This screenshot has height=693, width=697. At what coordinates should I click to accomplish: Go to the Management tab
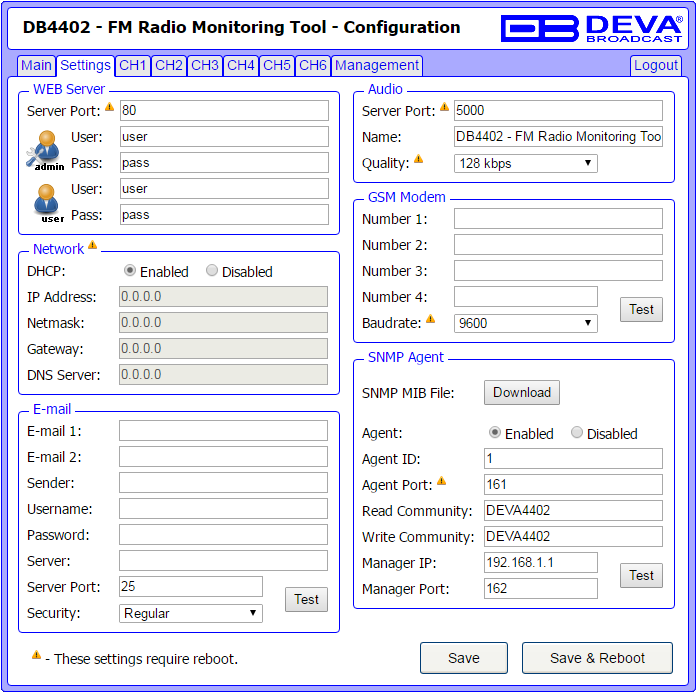click(x=377, y=65)
